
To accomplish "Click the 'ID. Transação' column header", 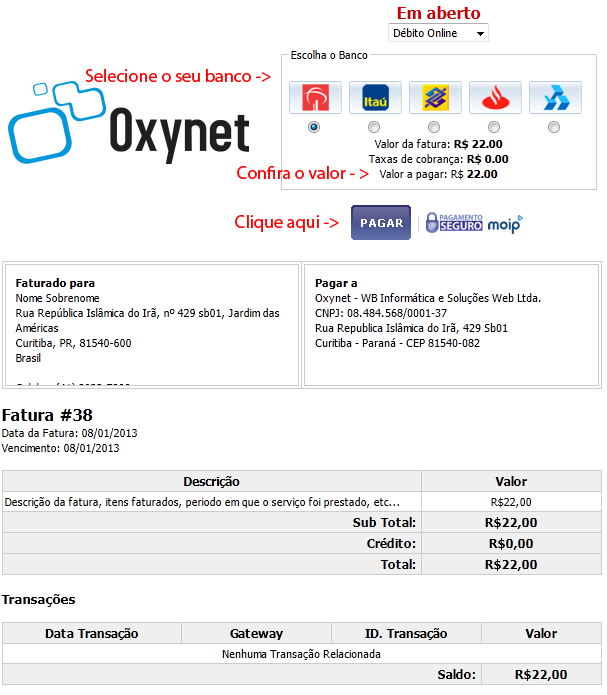I will [406, 633].
